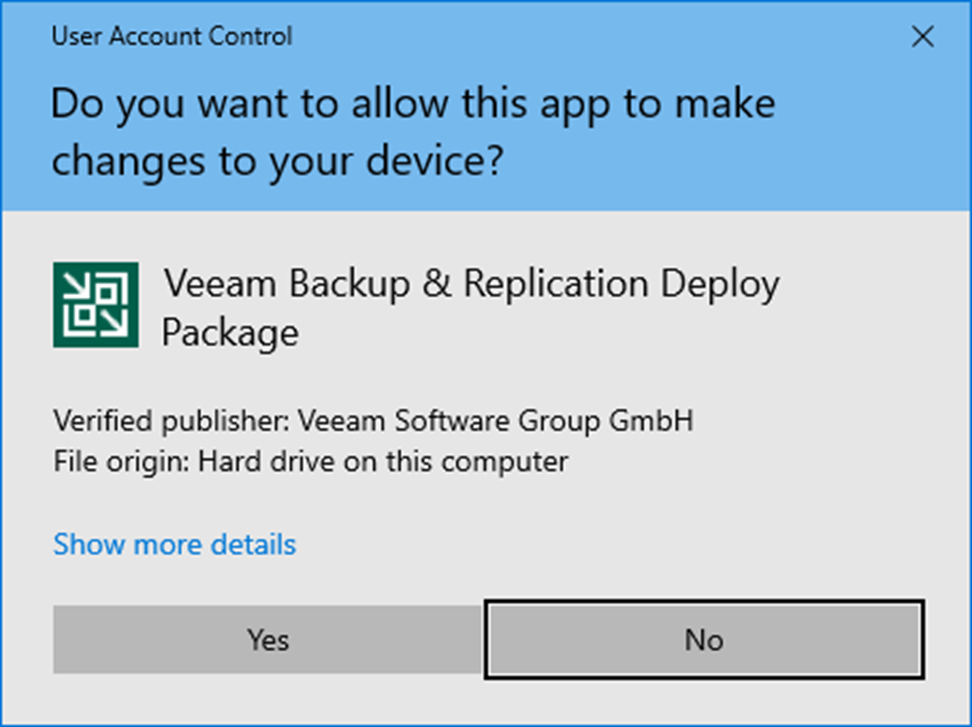
Task: Click the 'Hard drive on this computer' text
Action: click(x=382, y=461)
